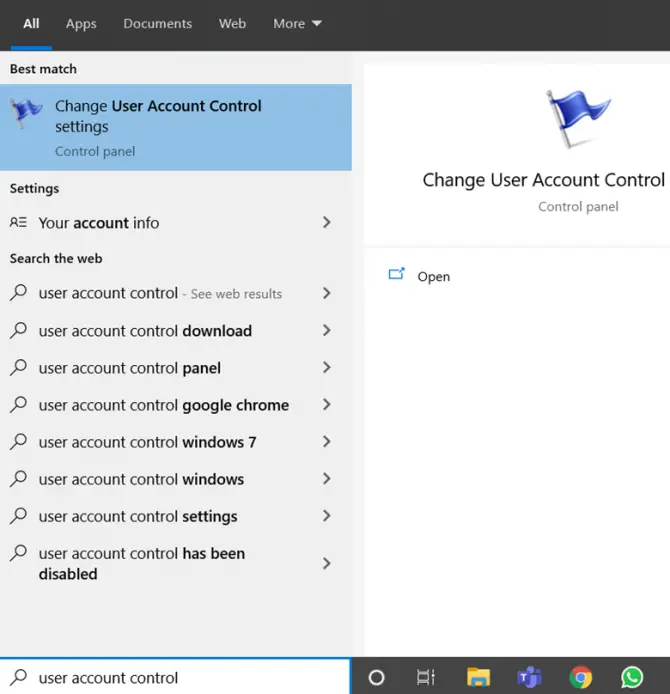670x694 pixels.
Task: Click the blue flag icon in best match
Action: (26, 113)
